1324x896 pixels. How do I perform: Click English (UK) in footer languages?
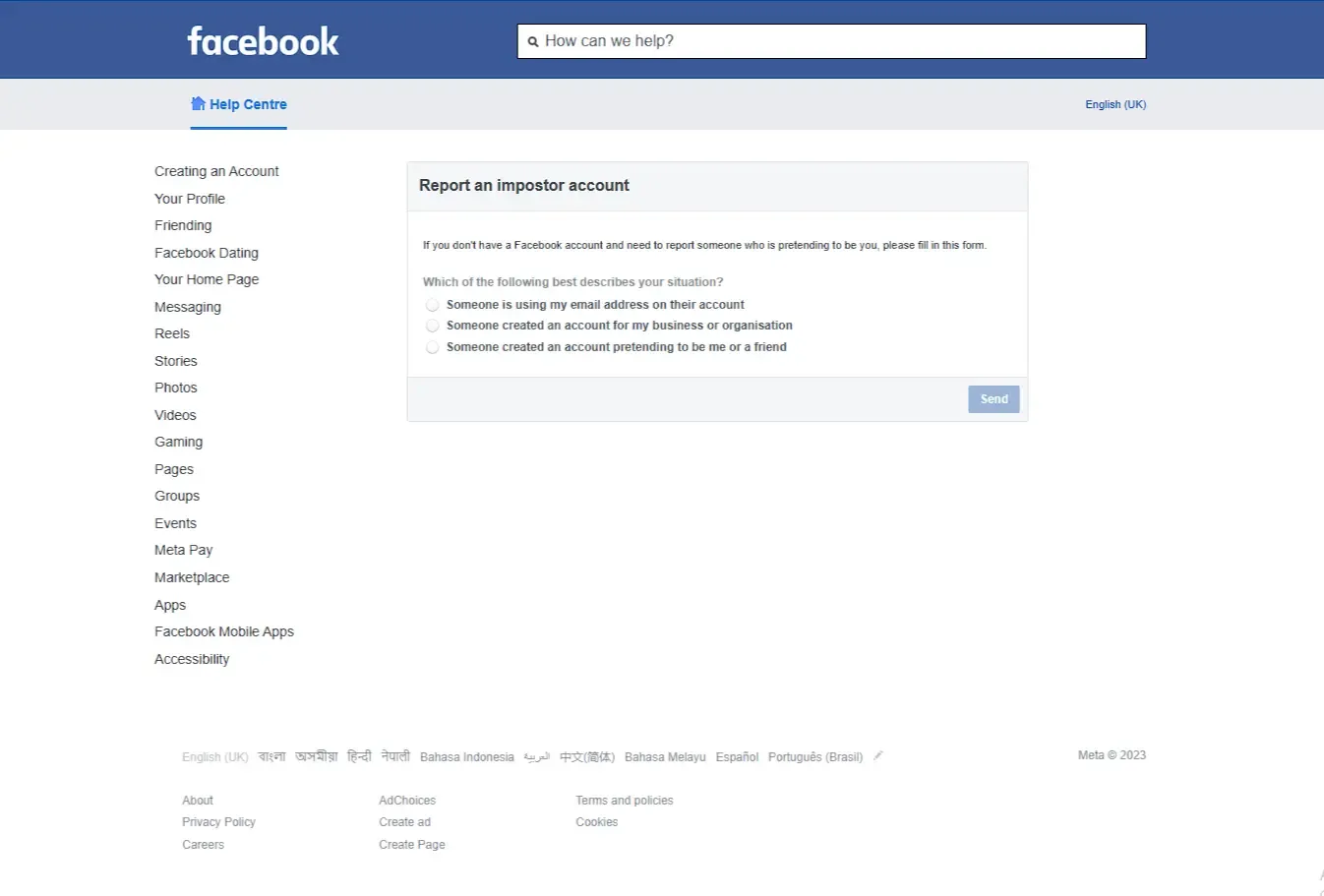[215, 757]
